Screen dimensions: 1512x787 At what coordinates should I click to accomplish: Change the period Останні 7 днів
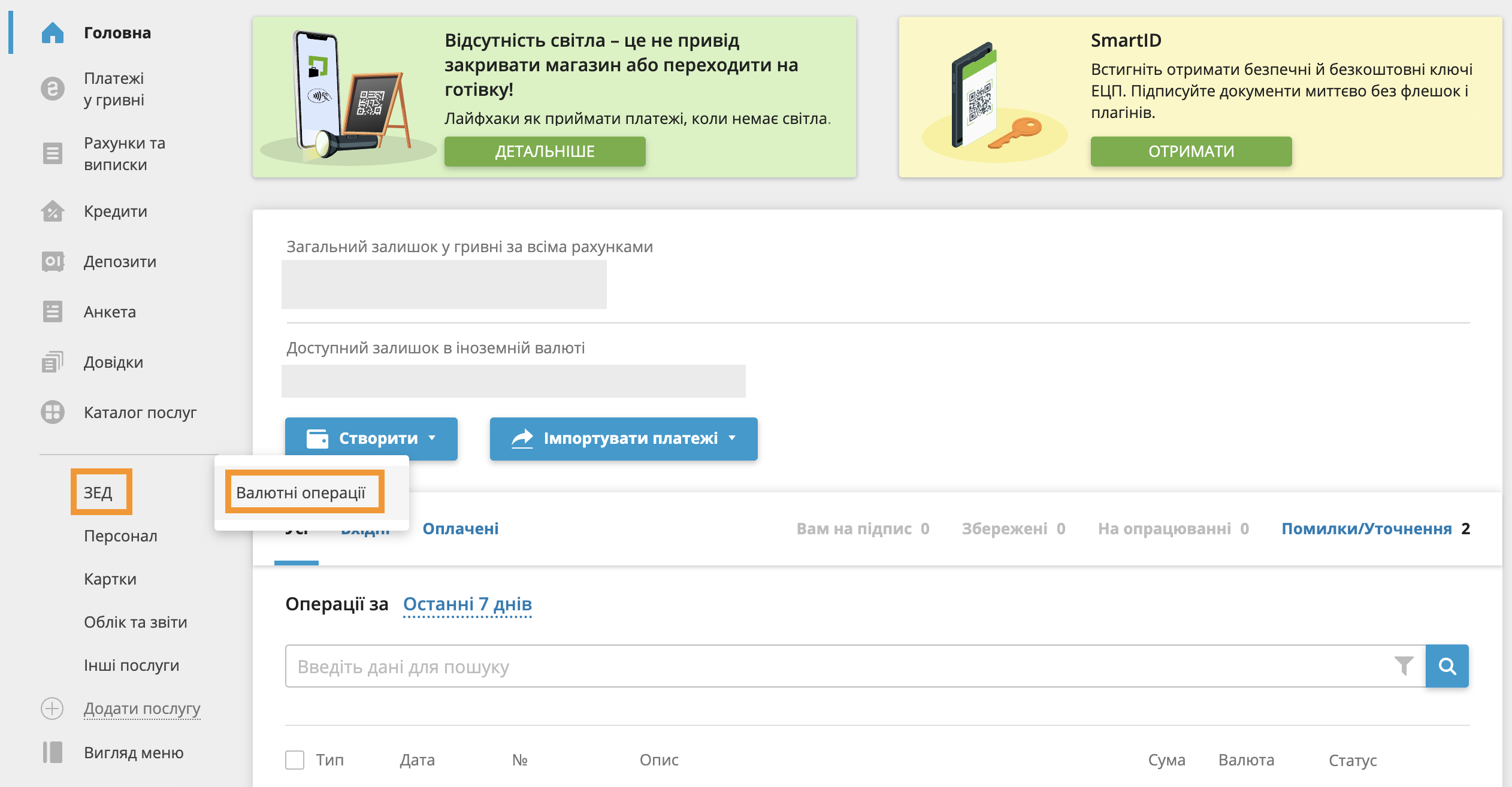(467, 604)
